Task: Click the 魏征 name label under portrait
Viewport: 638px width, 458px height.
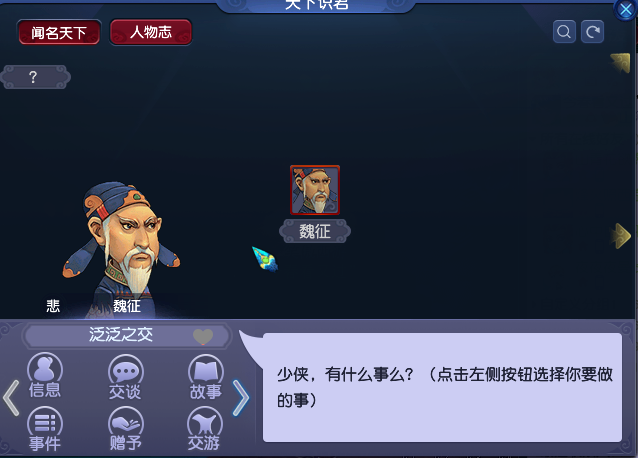Action: point(315,231)
